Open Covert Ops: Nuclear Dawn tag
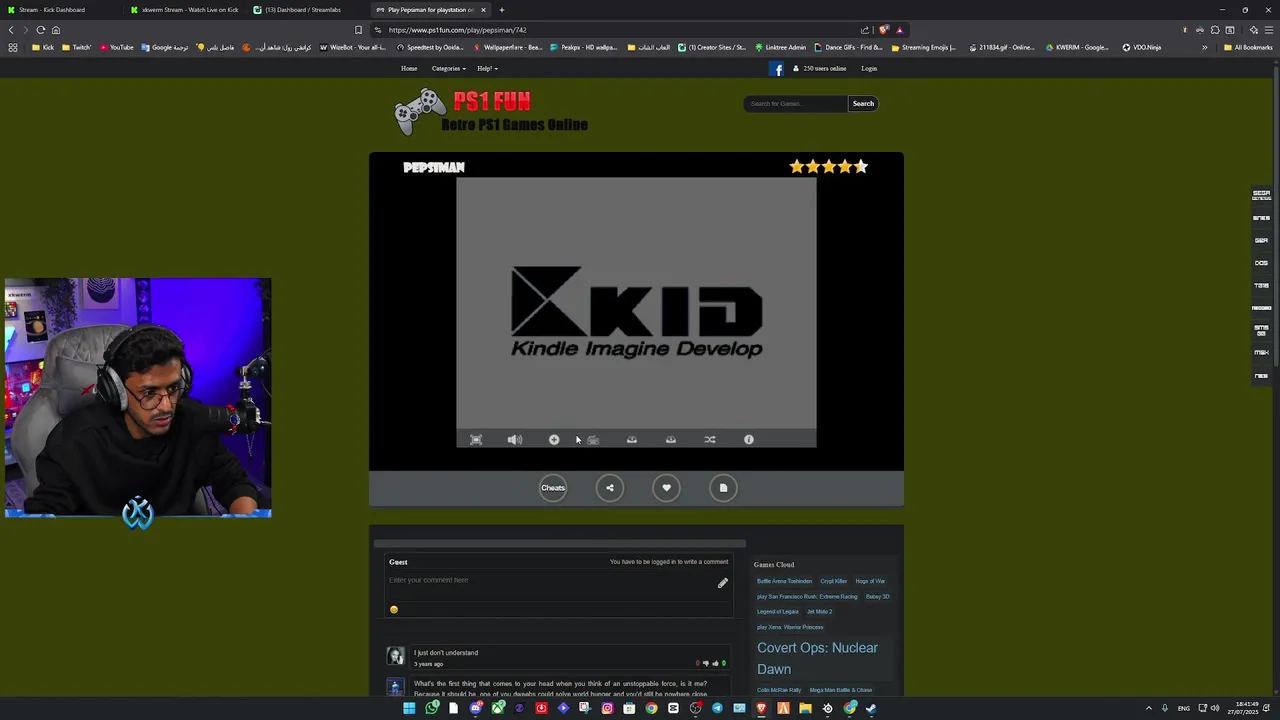 [x=817, y=658]
